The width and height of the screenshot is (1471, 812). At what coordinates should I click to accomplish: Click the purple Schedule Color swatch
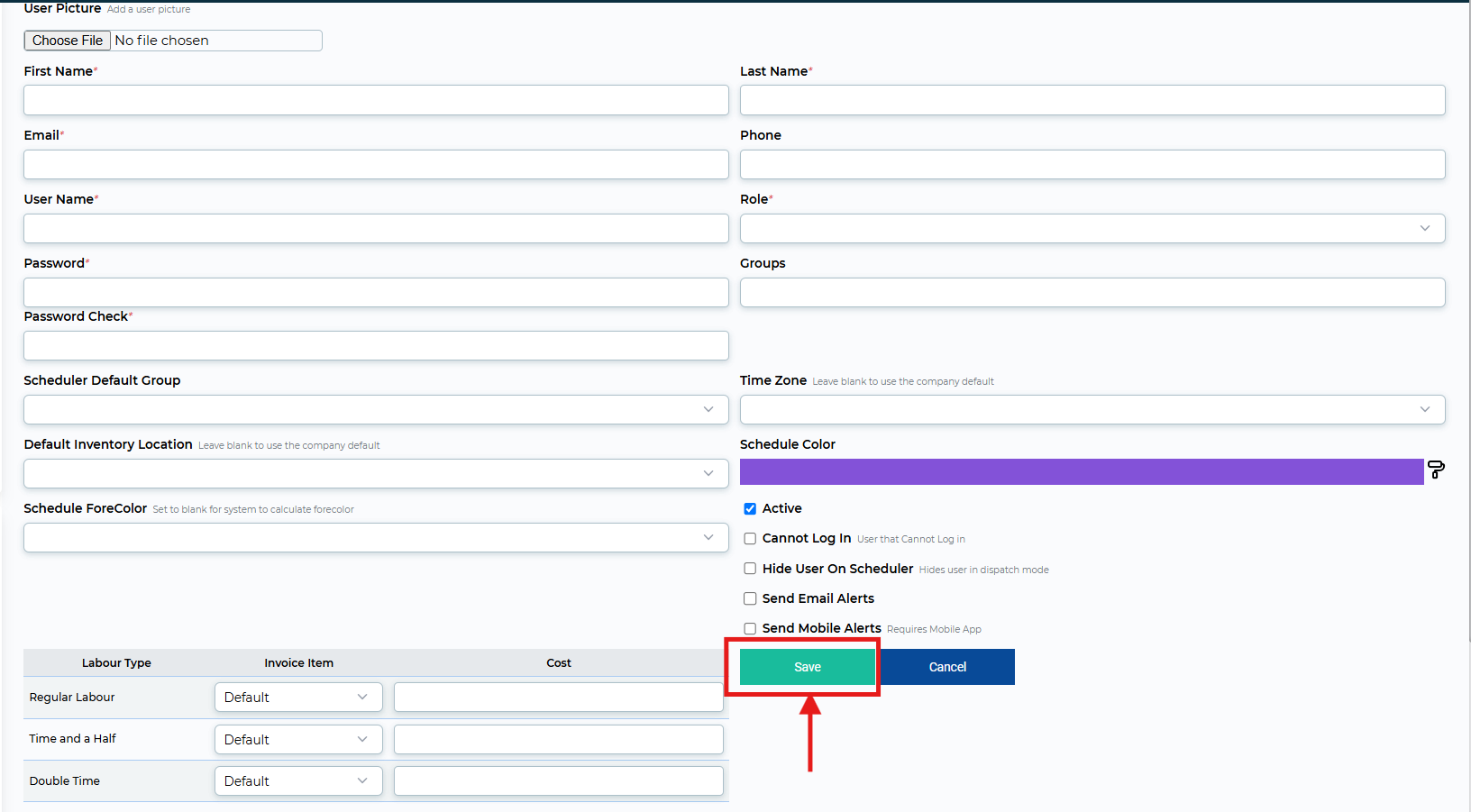click(1082, 471)
